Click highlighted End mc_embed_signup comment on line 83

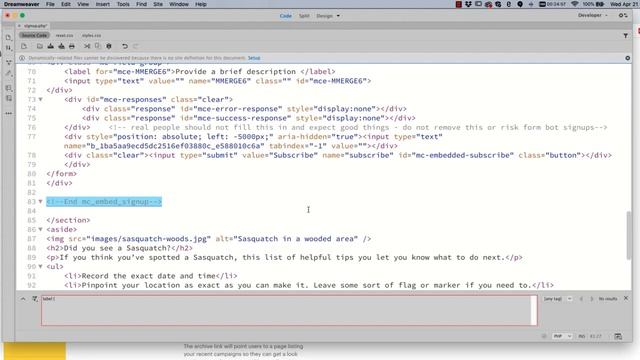(104, 202)
